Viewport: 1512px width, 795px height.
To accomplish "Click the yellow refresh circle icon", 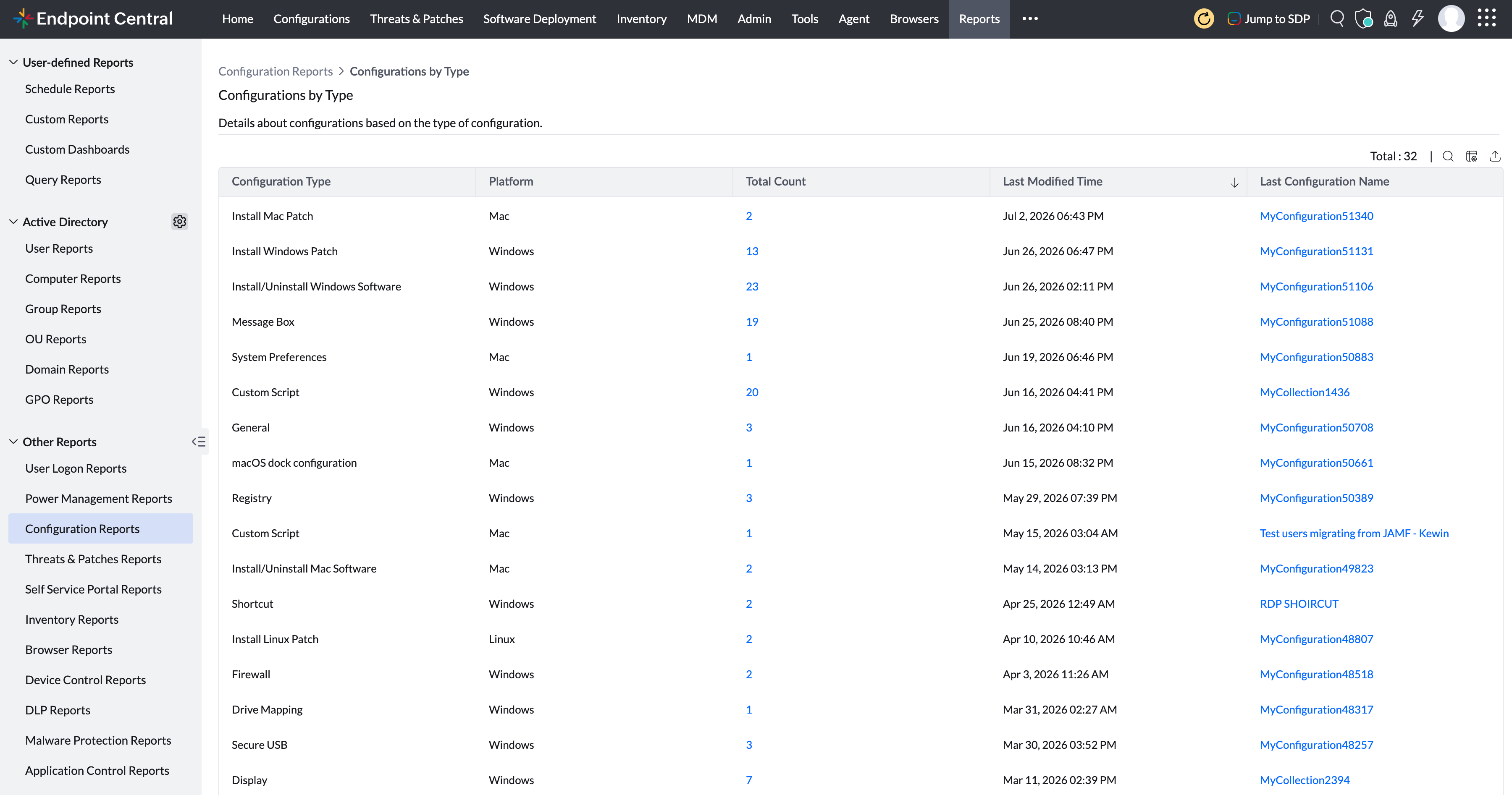I will [1203, 19].
